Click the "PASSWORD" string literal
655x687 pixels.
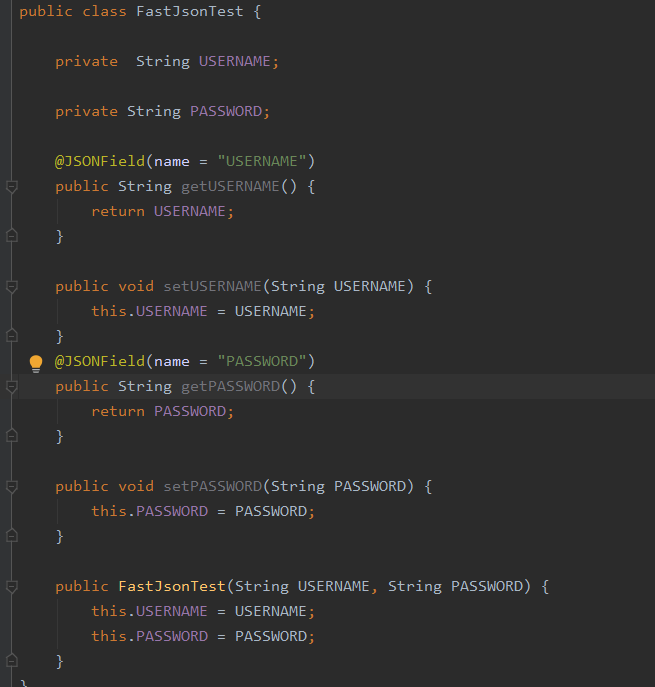point(262,361)
